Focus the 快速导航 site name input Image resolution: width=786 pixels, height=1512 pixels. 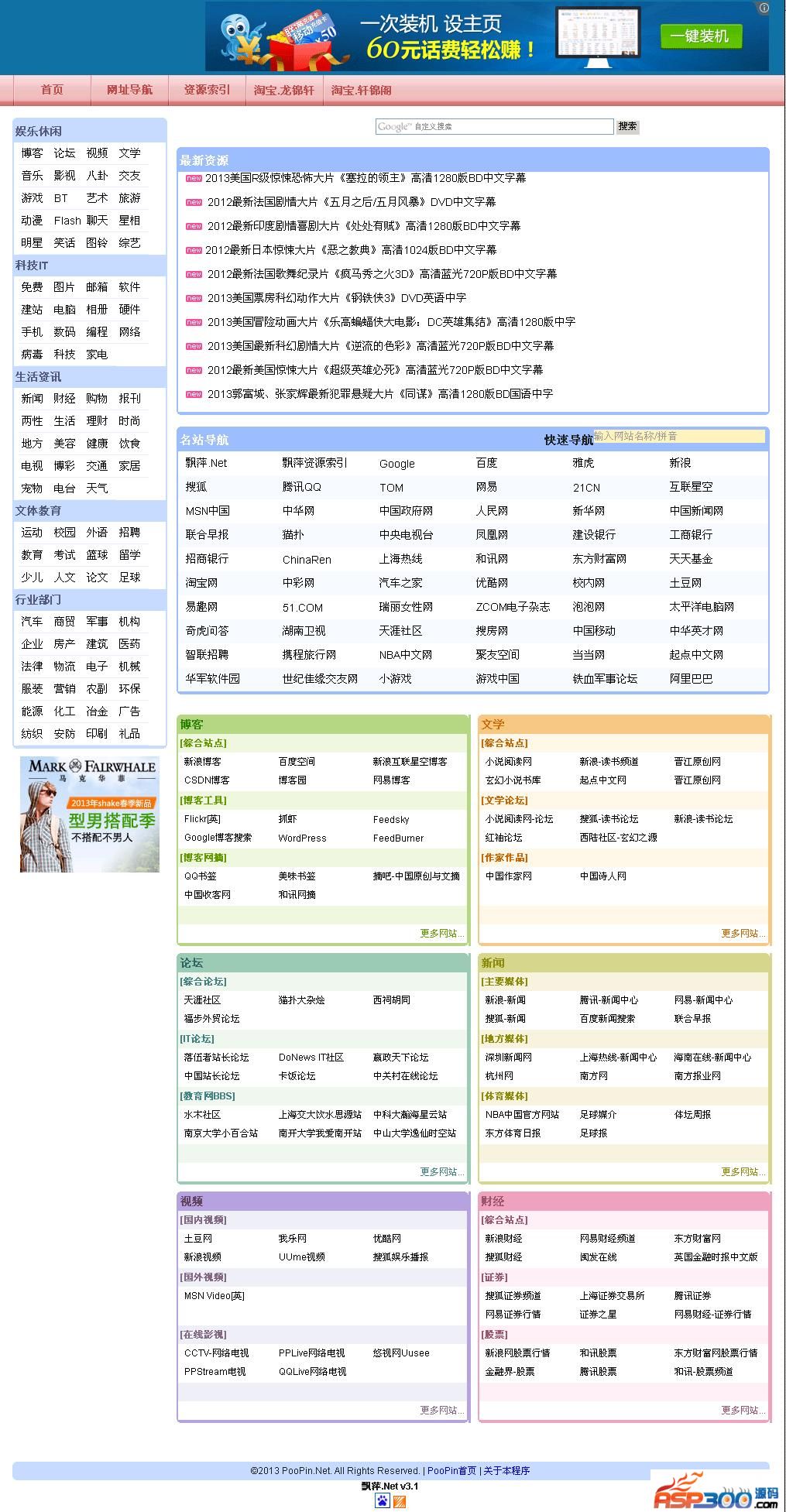coord(679,436)
